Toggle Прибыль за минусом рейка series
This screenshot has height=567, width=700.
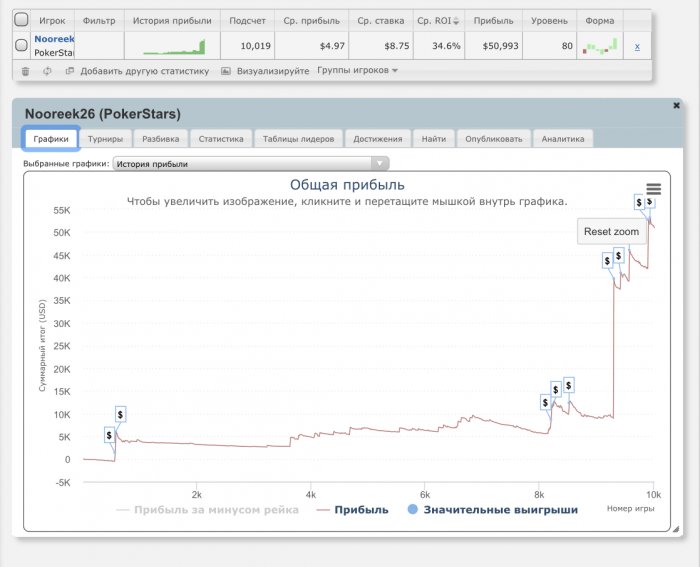(x=208, y=510)
